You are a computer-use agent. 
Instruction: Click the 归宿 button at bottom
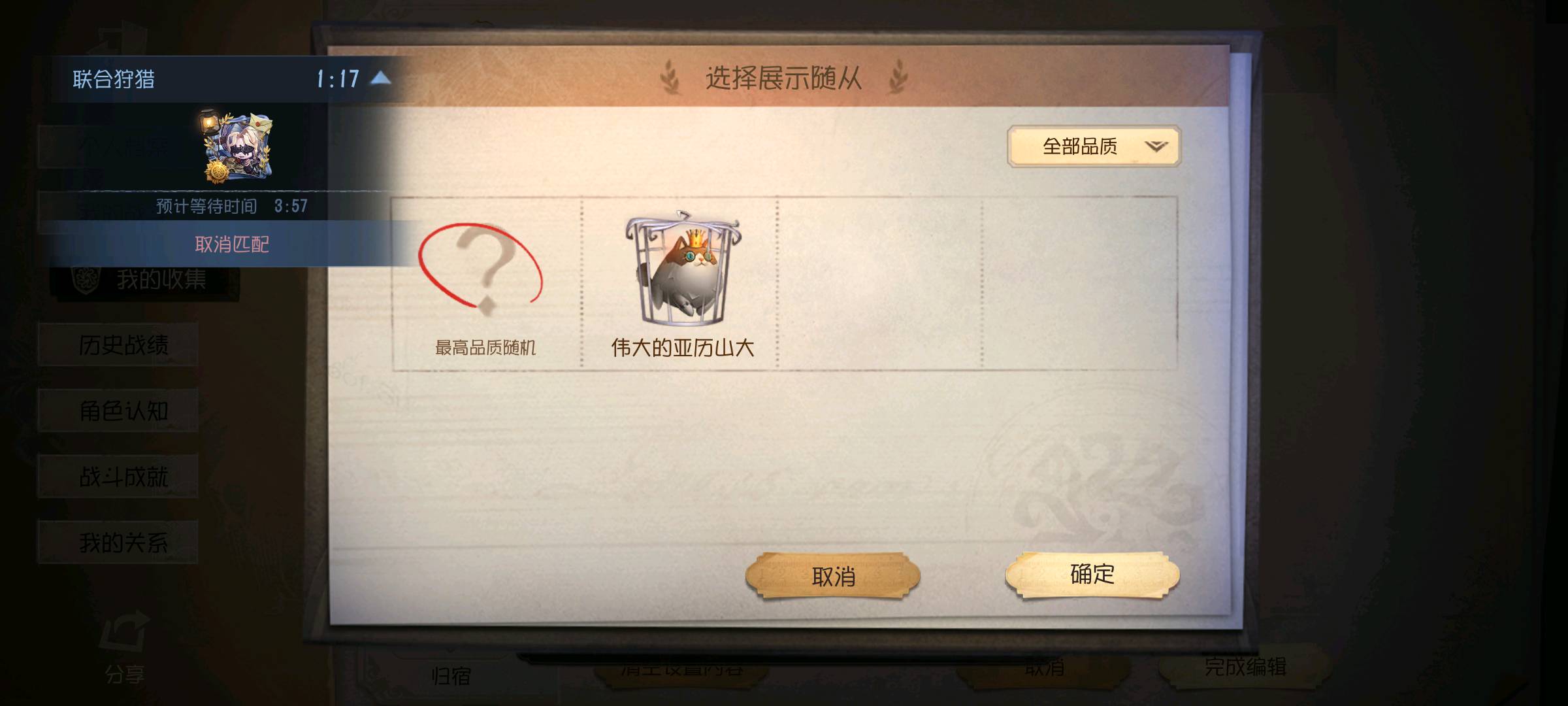coord(451,675)
